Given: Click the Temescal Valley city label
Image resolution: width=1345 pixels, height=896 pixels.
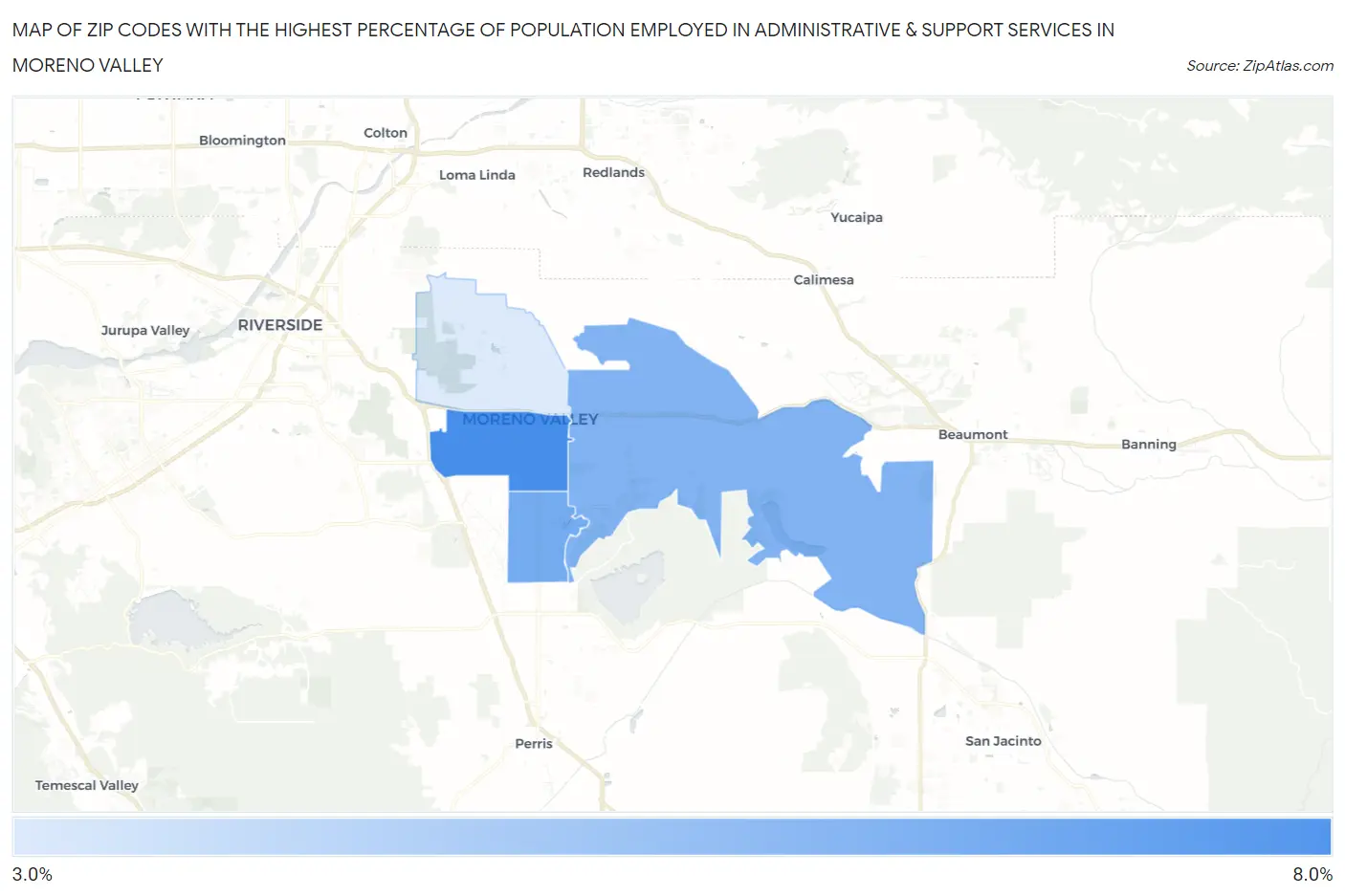Looking at the screenshot, I should tap(87, 785).
